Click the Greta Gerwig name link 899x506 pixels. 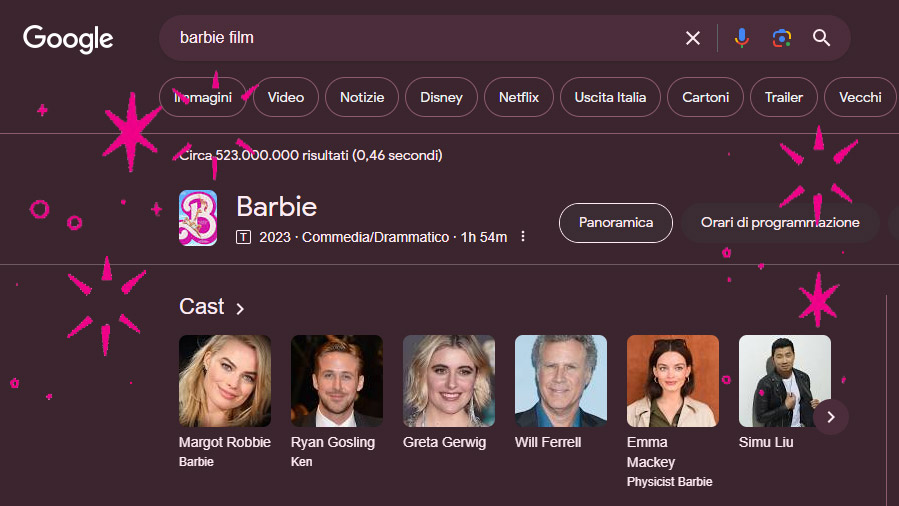444,442
